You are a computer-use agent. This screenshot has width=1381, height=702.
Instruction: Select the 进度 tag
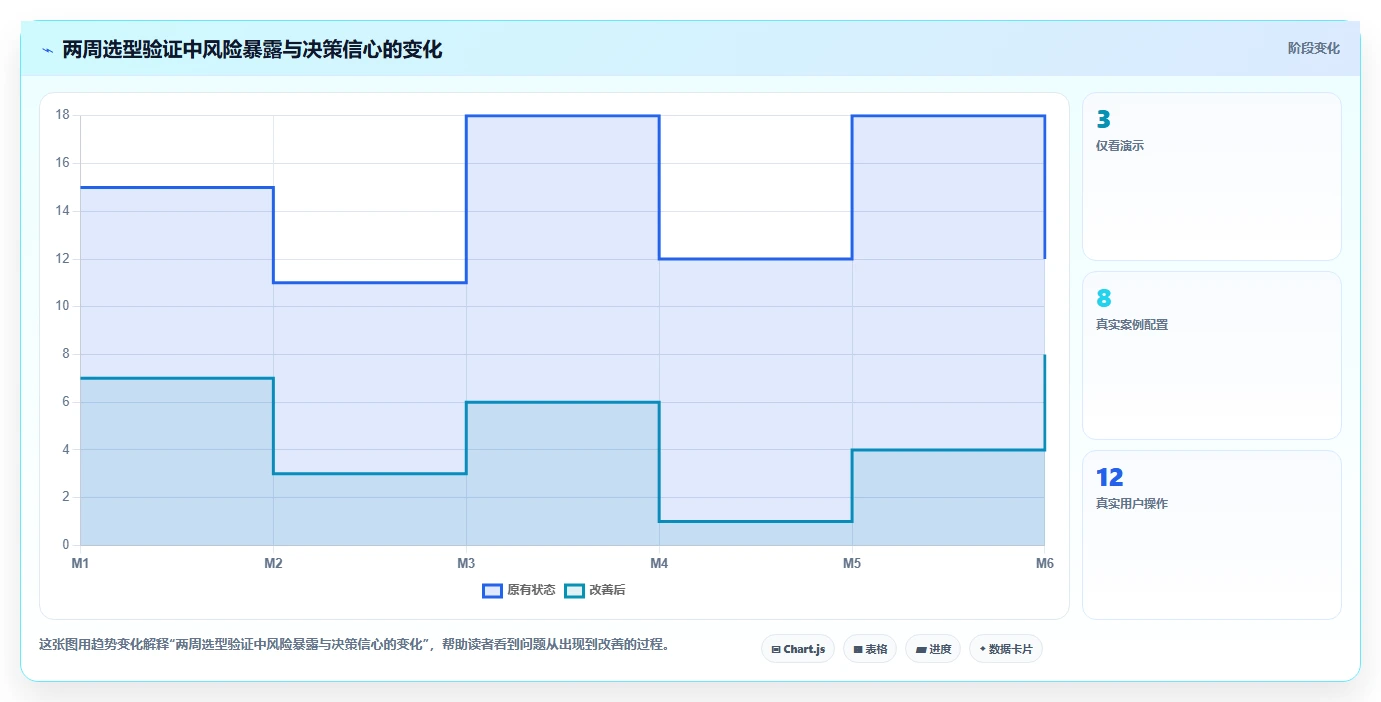(933, 649)
